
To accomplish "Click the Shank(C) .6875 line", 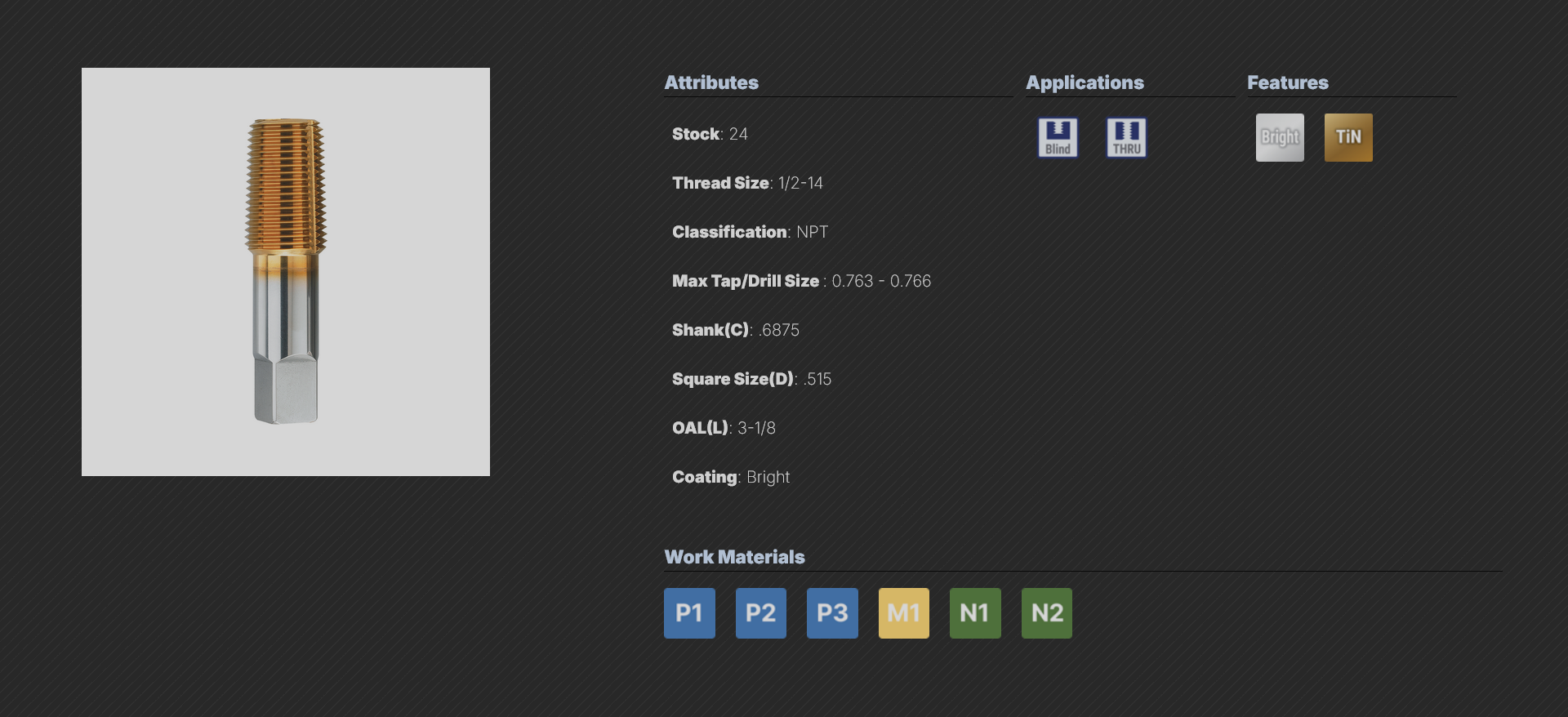I will coord(736,330).
